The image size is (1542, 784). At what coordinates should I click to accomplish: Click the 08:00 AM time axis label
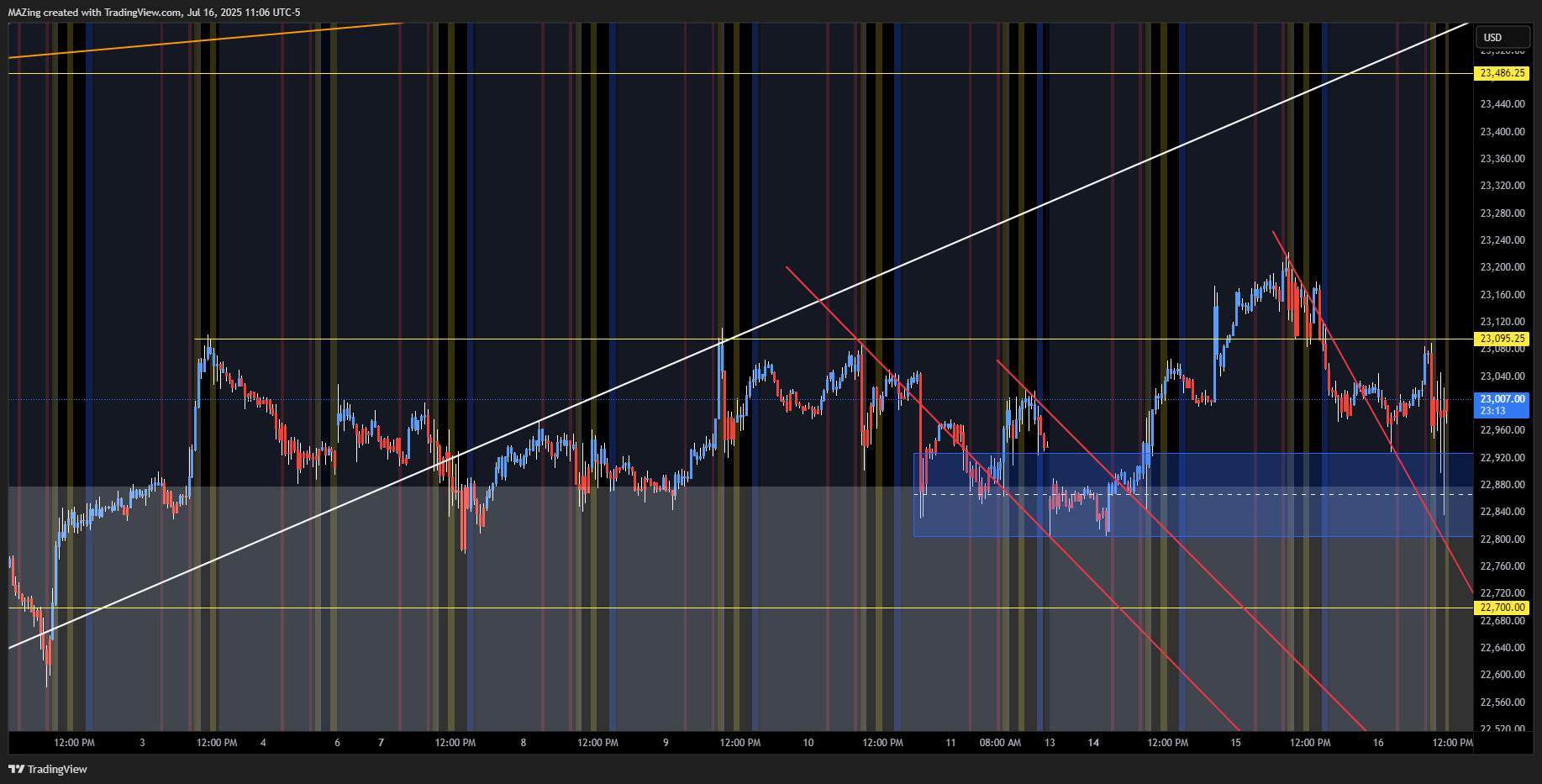1000,743
